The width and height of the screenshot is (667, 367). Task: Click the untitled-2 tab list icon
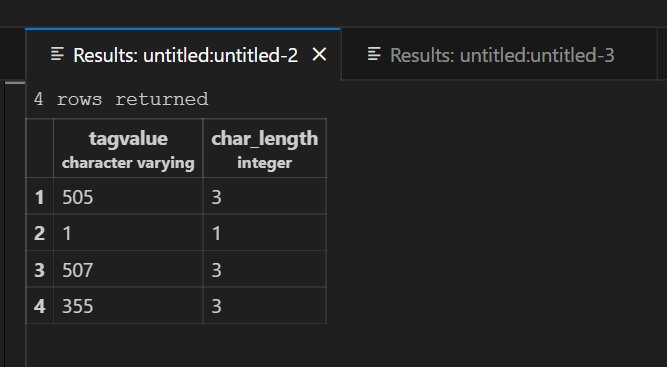[57, 54]
